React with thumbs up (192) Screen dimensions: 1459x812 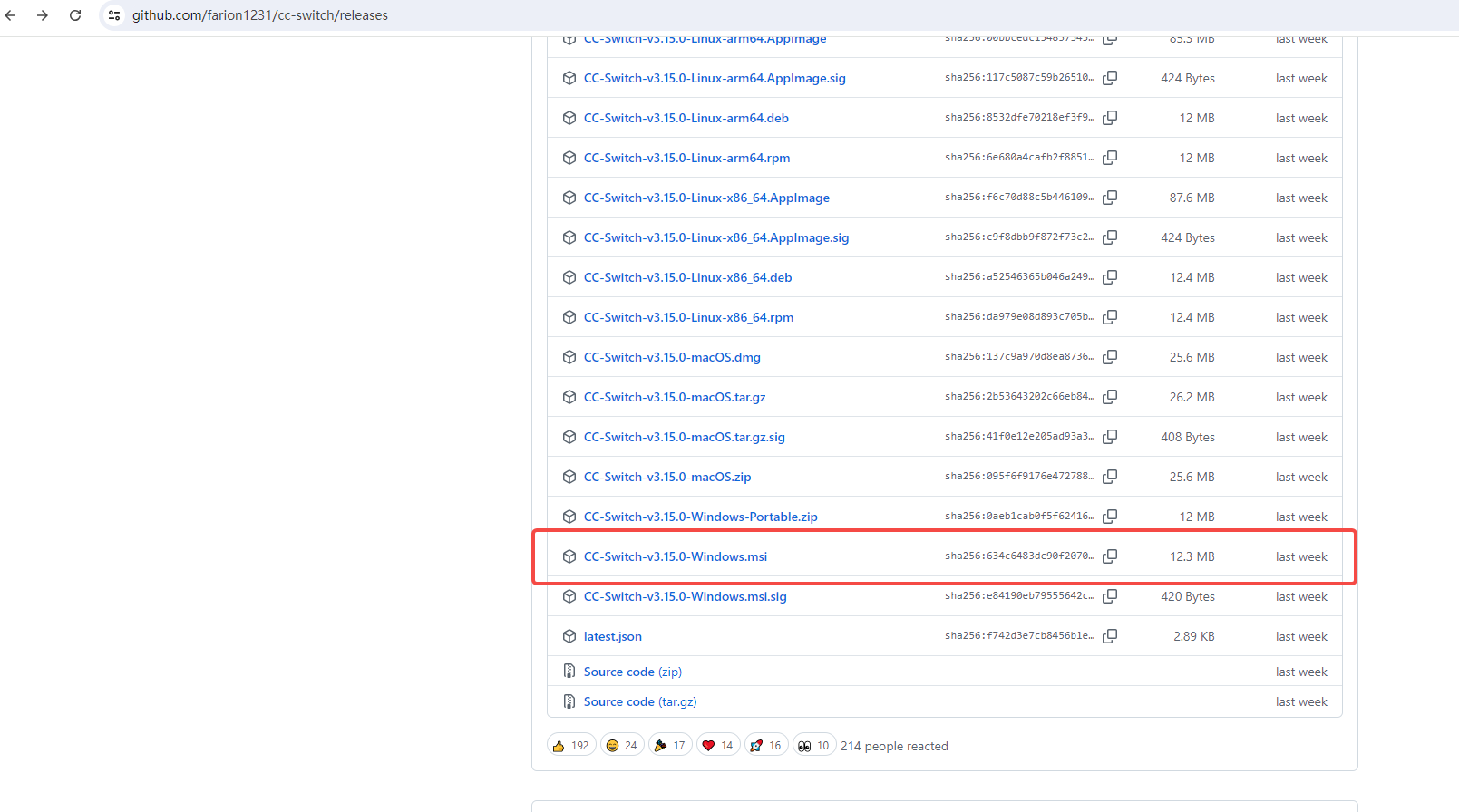[571, 746]
